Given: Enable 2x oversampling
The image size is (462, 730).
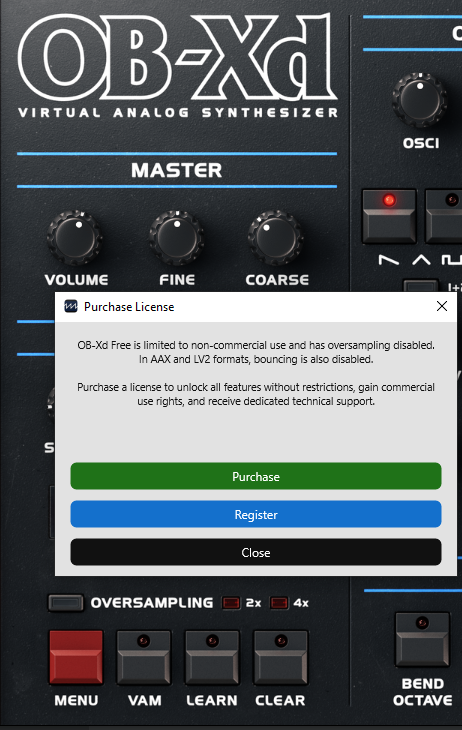Looking at the screenshot, I should (x=231, y=603).
